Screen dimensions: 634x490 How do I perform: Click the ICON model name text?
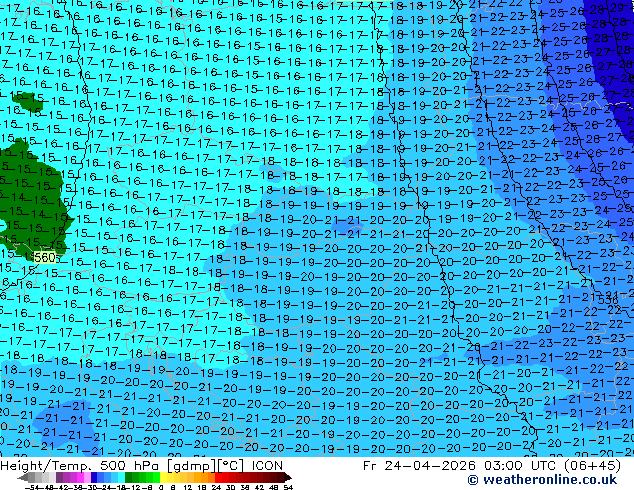(267, 466)
